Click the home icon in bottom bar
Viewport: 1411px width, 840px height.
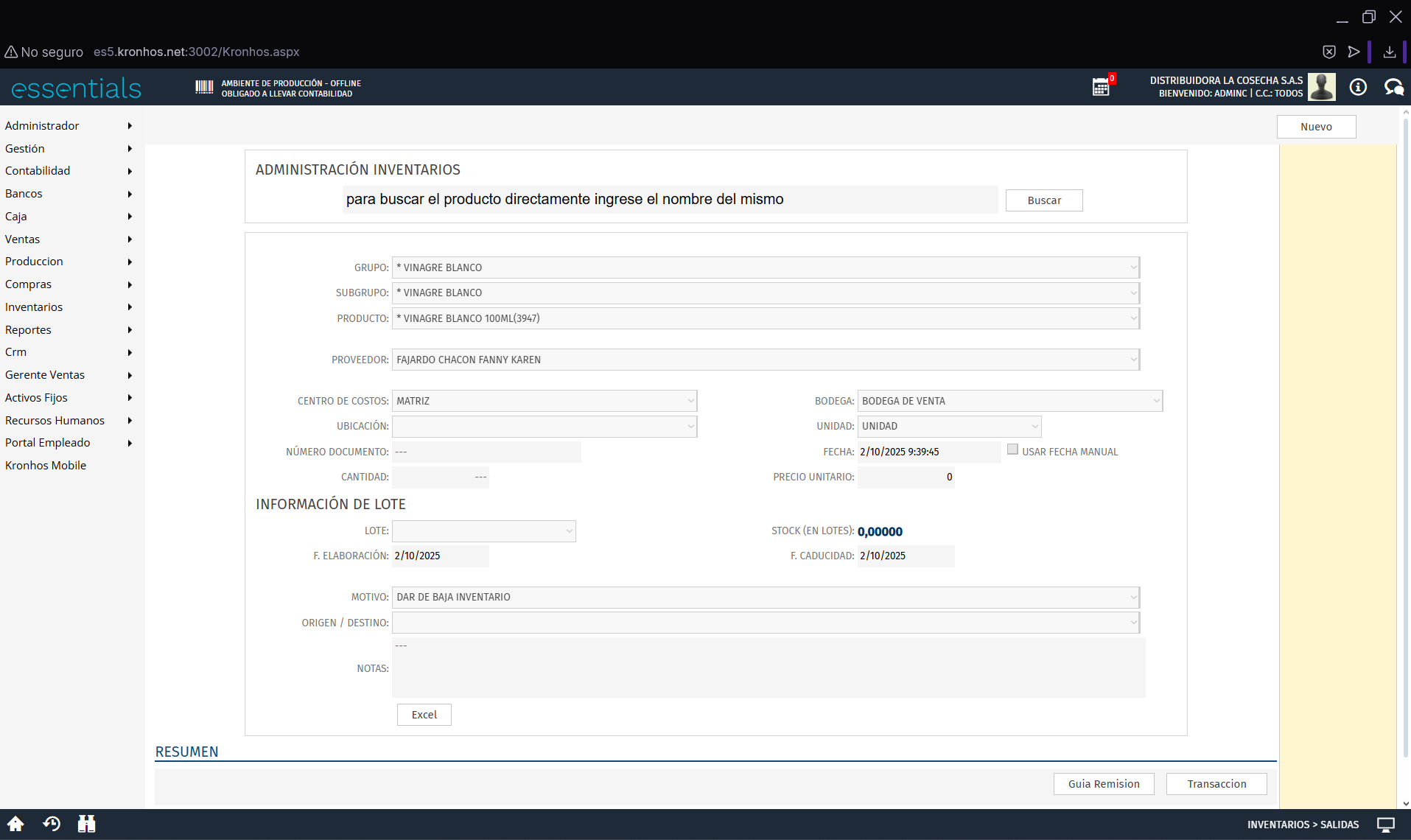pyautogui.click(x=15, y=824)
